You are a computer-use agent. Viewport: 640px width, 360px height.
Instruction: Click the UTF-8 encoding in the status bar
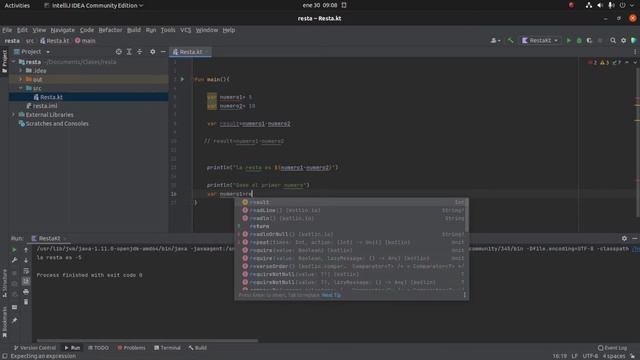(x=590, y=356)
